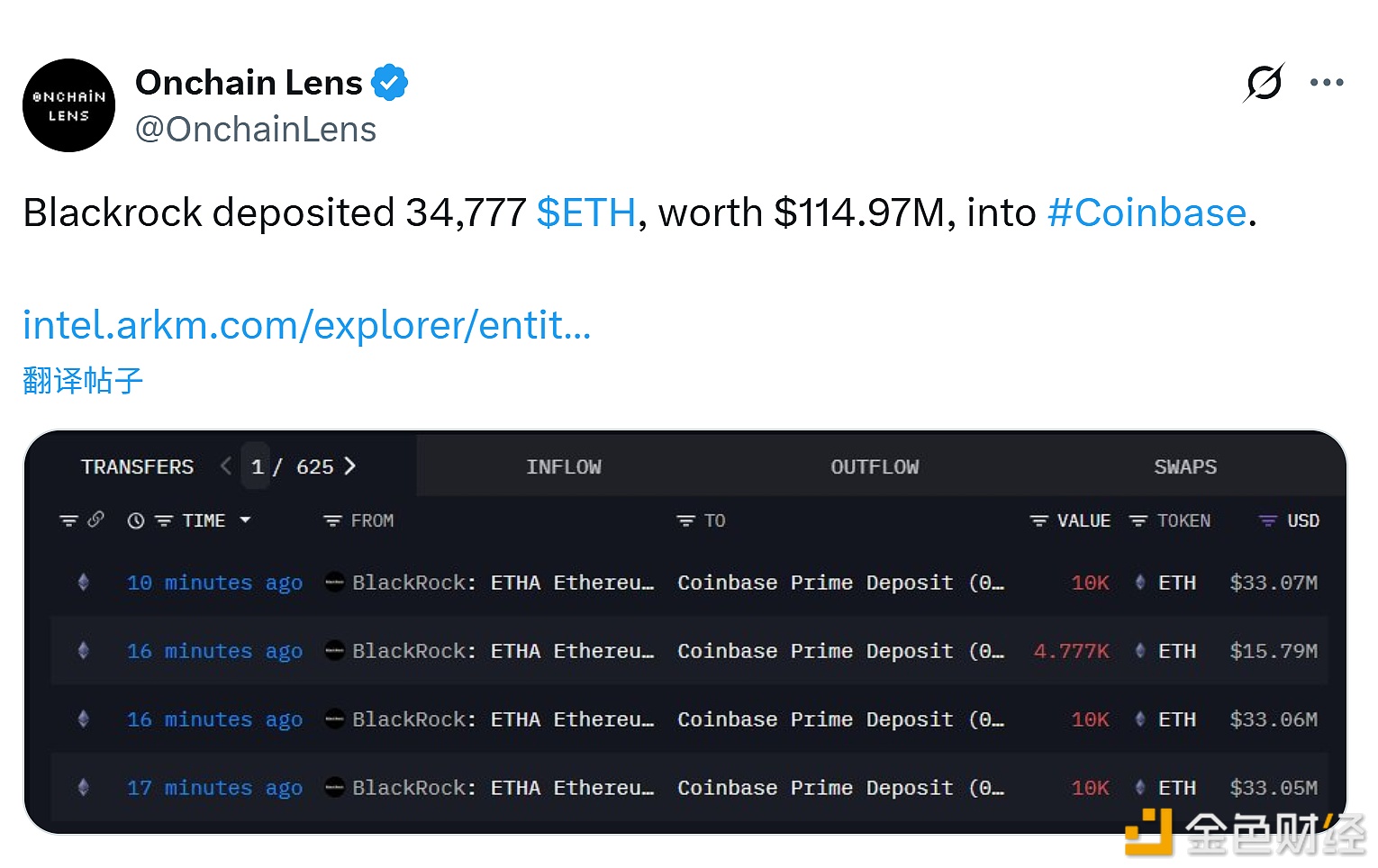This screenshot has width=1378, height=868.
Task: Click the Ethereum icon on the first transfer row
Action: click(x=83, y=583)
